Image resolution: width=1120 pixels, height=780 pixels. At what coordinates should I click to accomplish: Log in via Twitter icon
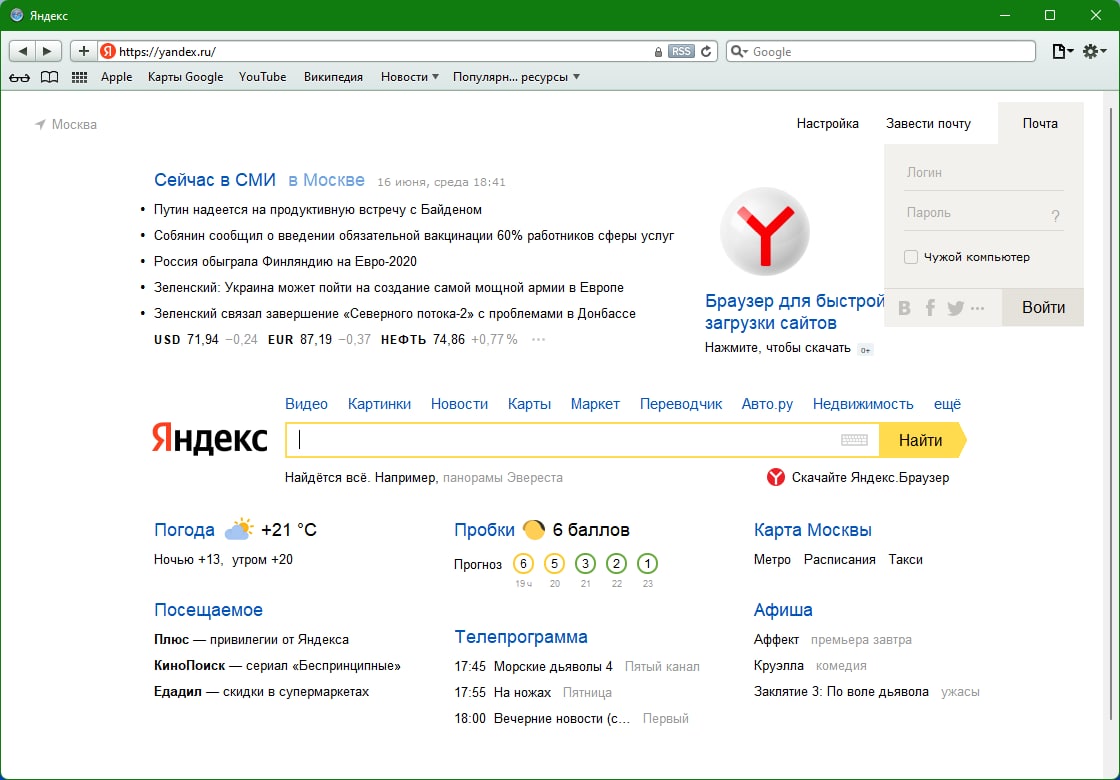[x=956, y=308]
